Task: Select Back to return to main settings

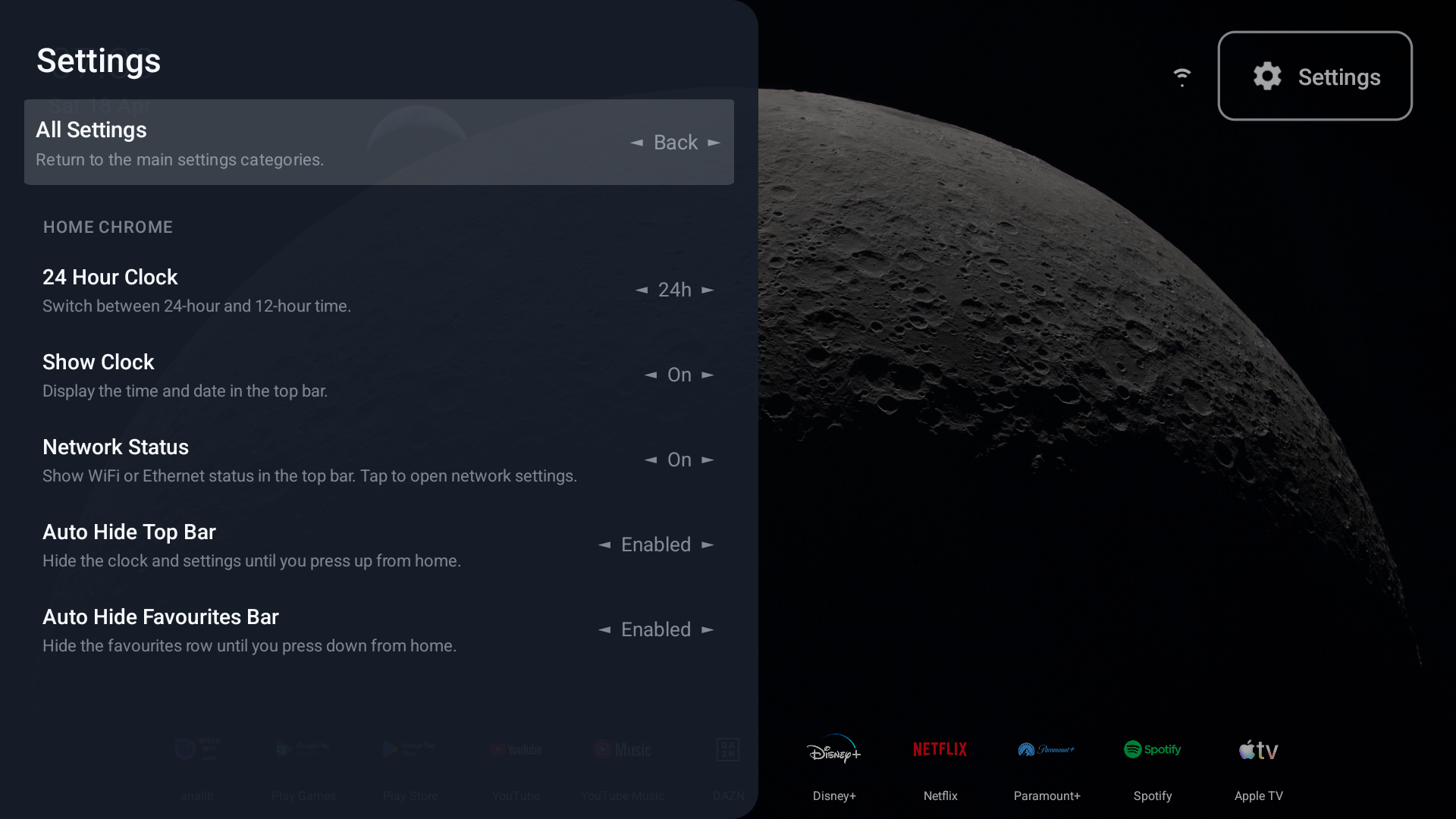Action: point(675,142)
